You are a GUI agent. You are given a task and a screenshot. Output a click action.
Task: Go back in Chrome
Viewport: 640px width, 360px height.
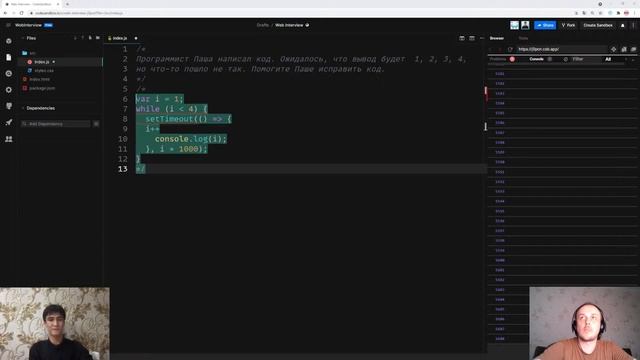point(6,13)
